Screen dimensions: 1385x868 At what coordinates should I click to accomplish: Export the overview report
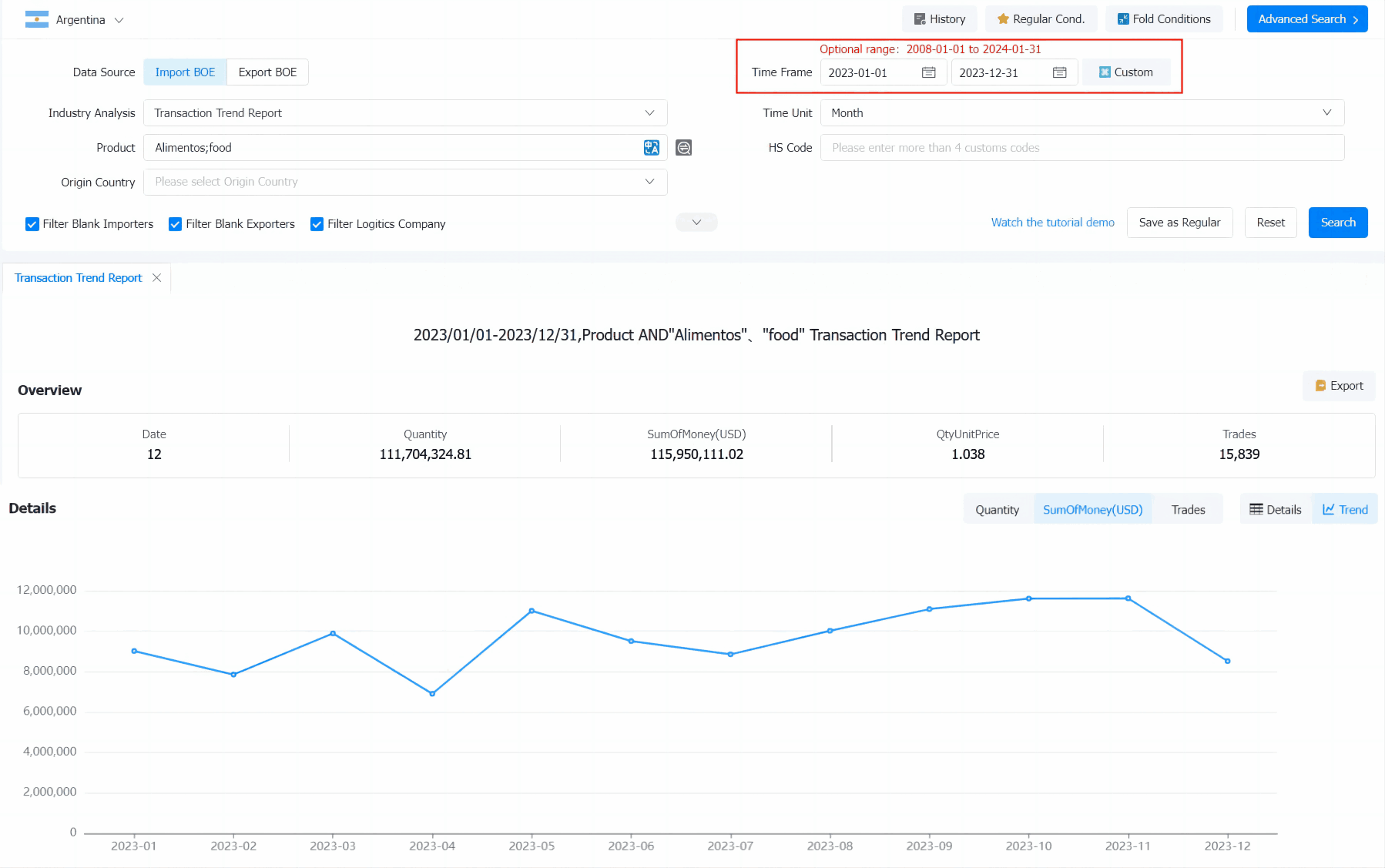[1339, 386]
